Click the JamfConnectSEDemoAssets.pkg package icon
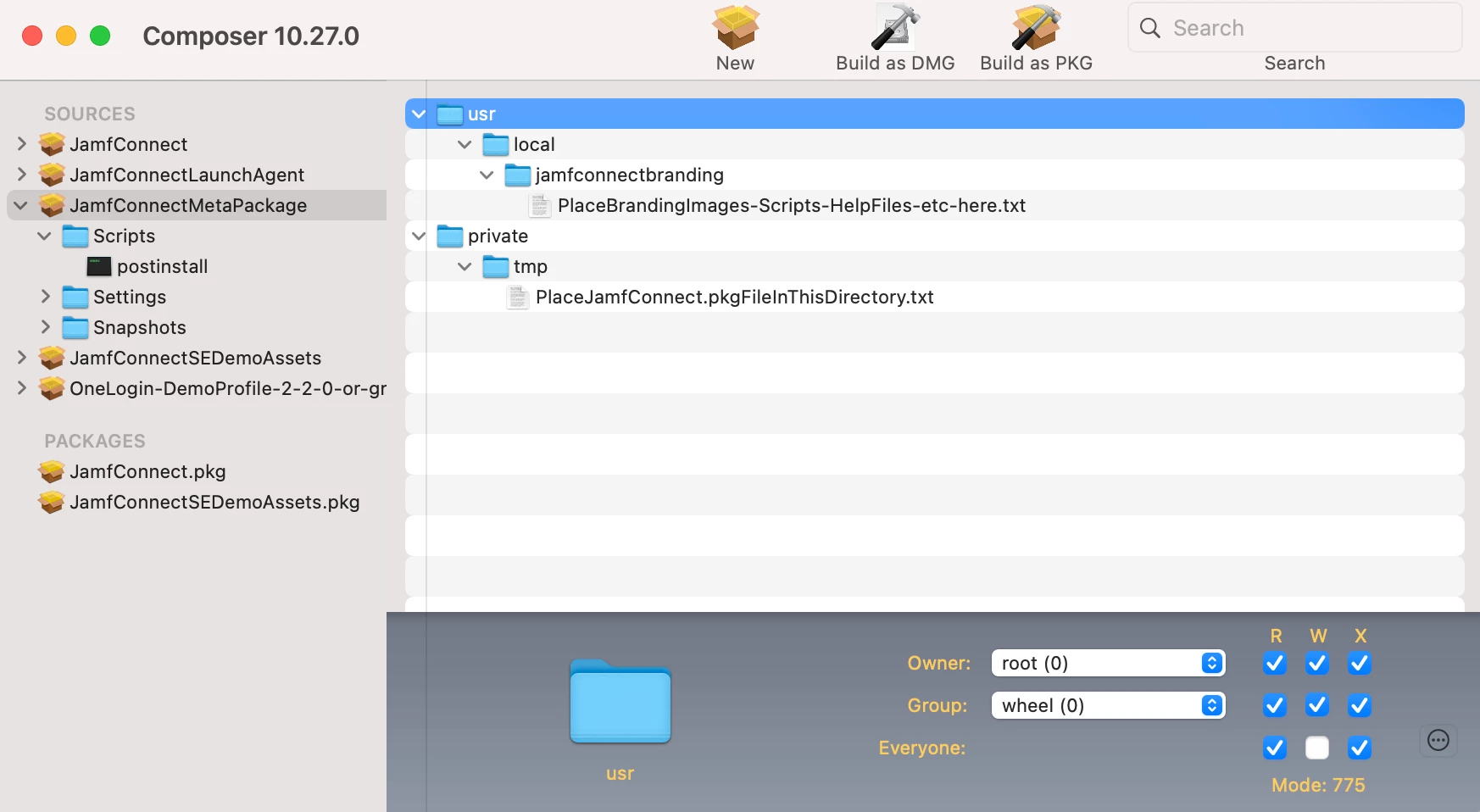This screenshot has height=812, width=1480. click(x=52, y=502)
